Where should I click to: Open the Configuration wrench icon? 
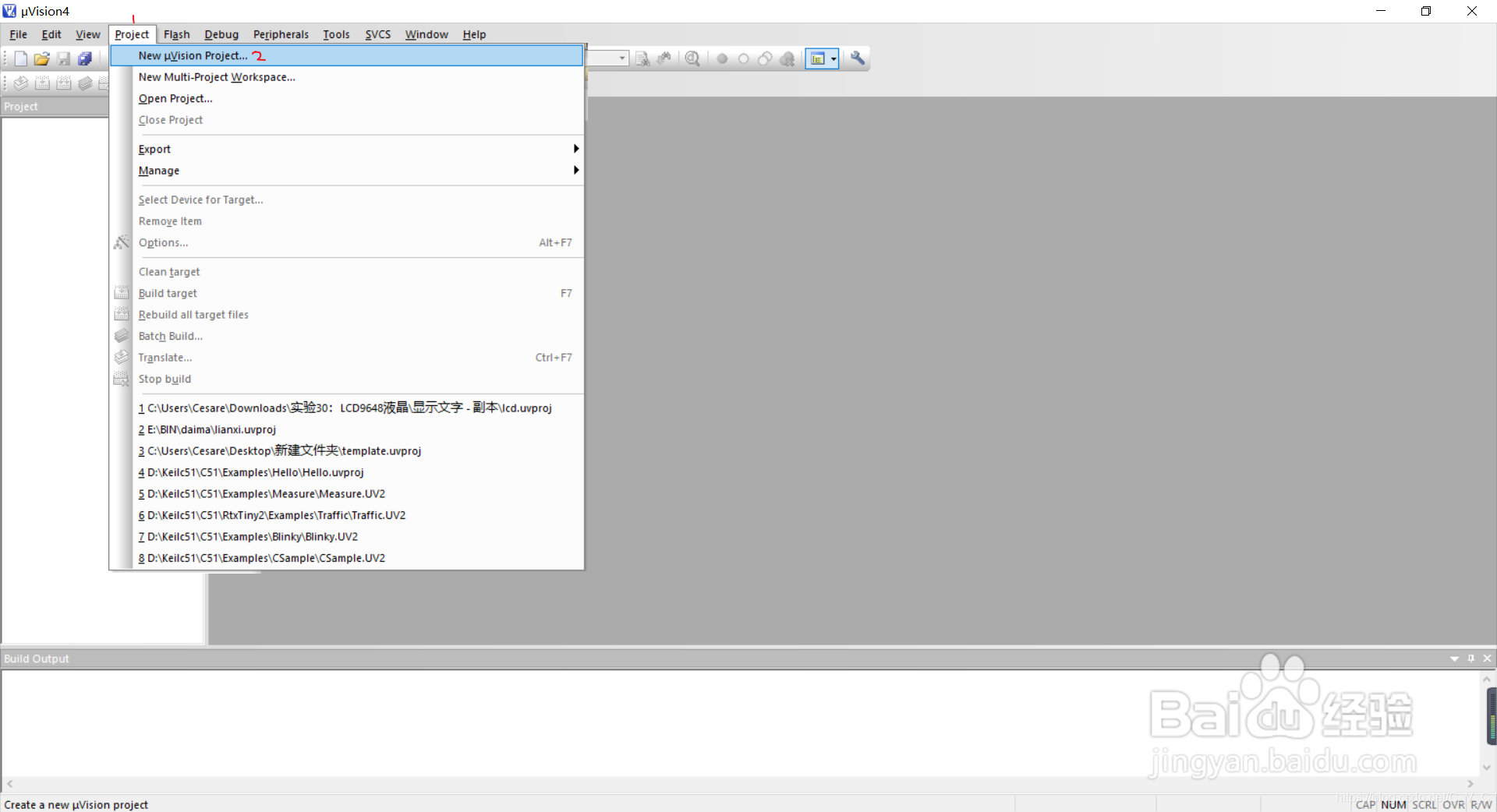[858, 58]
